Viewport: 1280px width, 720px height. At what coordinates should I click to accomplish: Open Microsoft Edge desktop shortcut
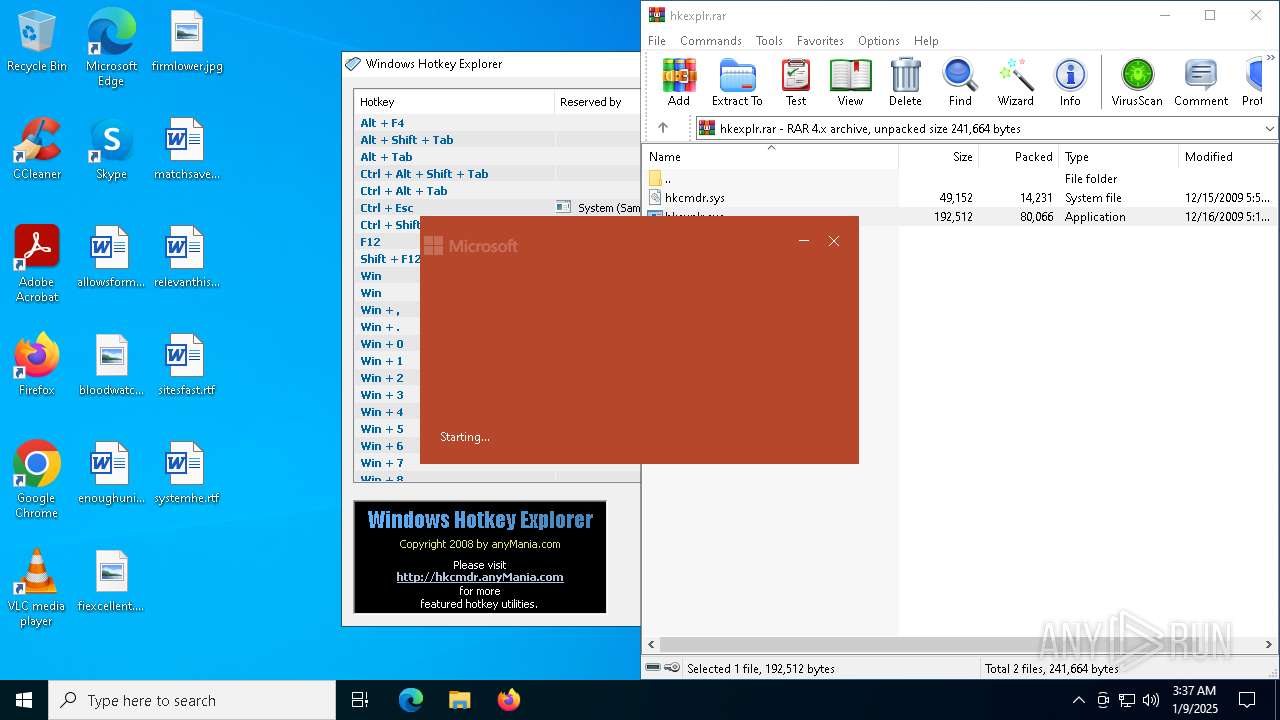[111, 48]
